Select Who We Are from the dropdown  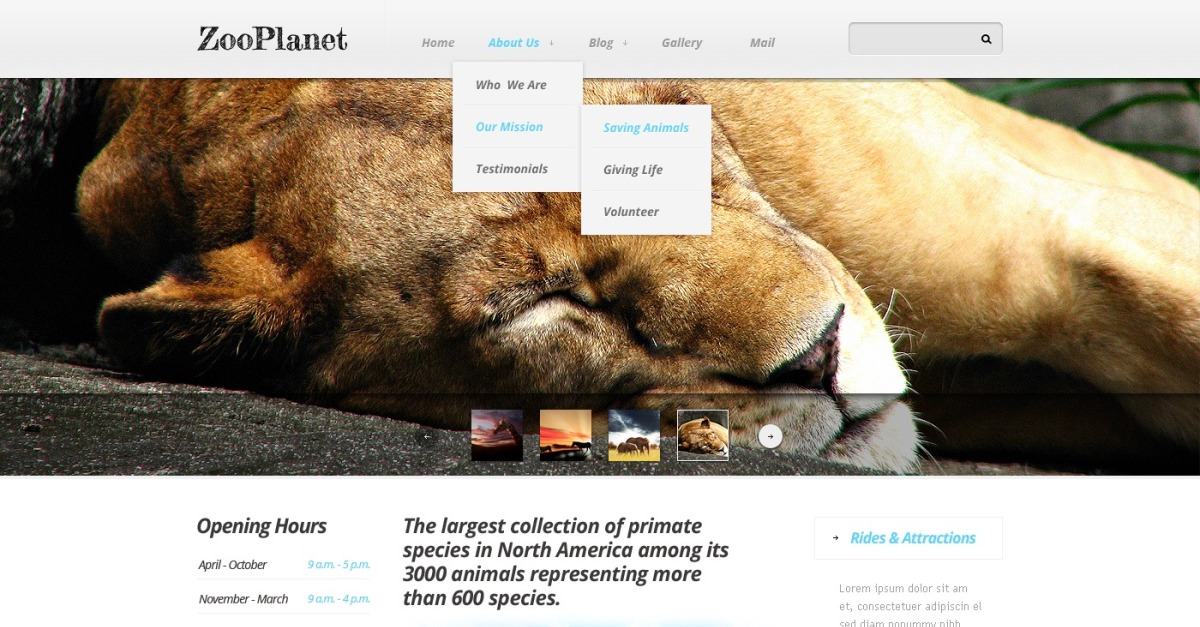(x=510, y=85)
